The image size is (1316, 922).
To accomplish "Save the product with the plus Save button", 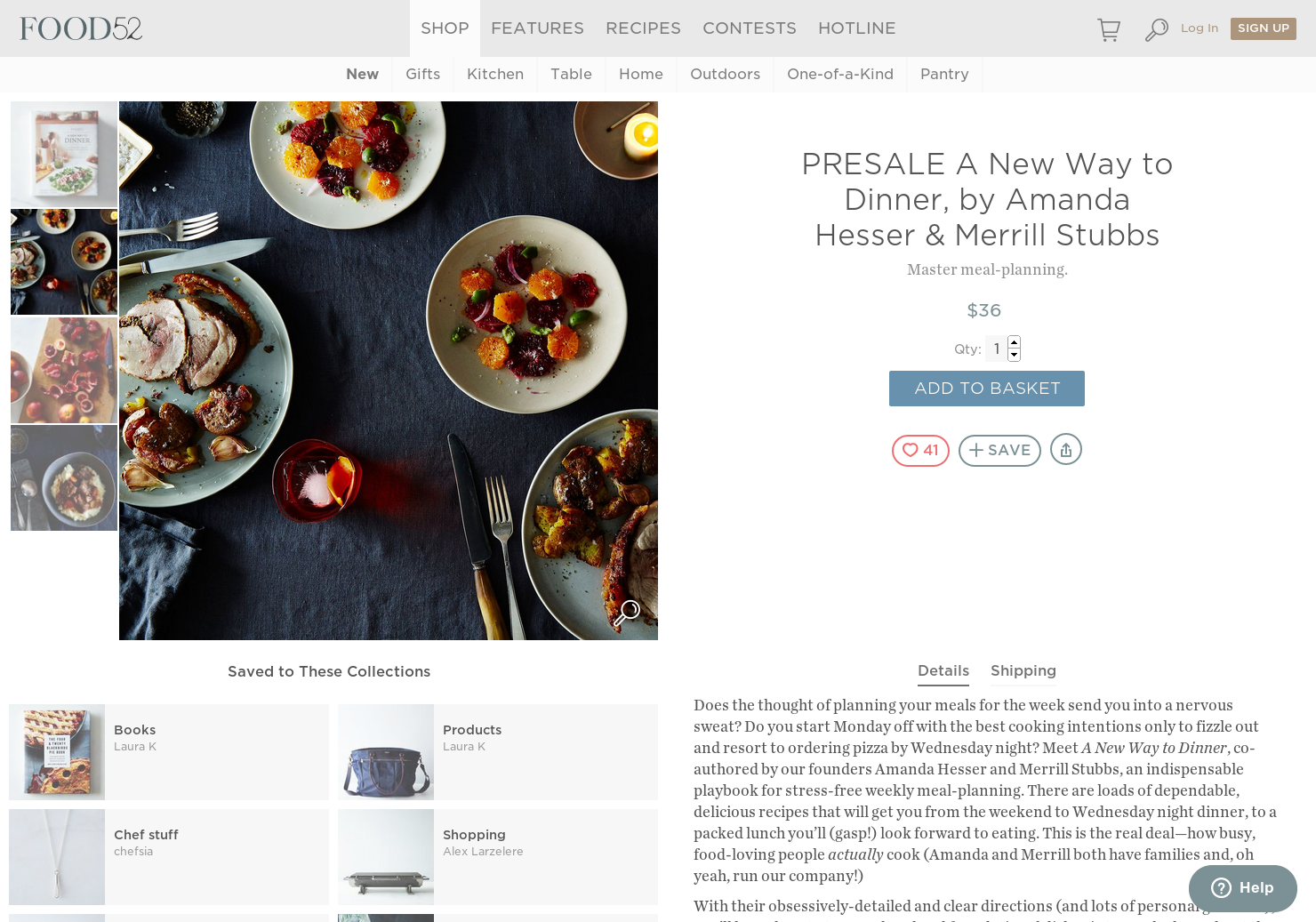I will [x=999, y=450].
